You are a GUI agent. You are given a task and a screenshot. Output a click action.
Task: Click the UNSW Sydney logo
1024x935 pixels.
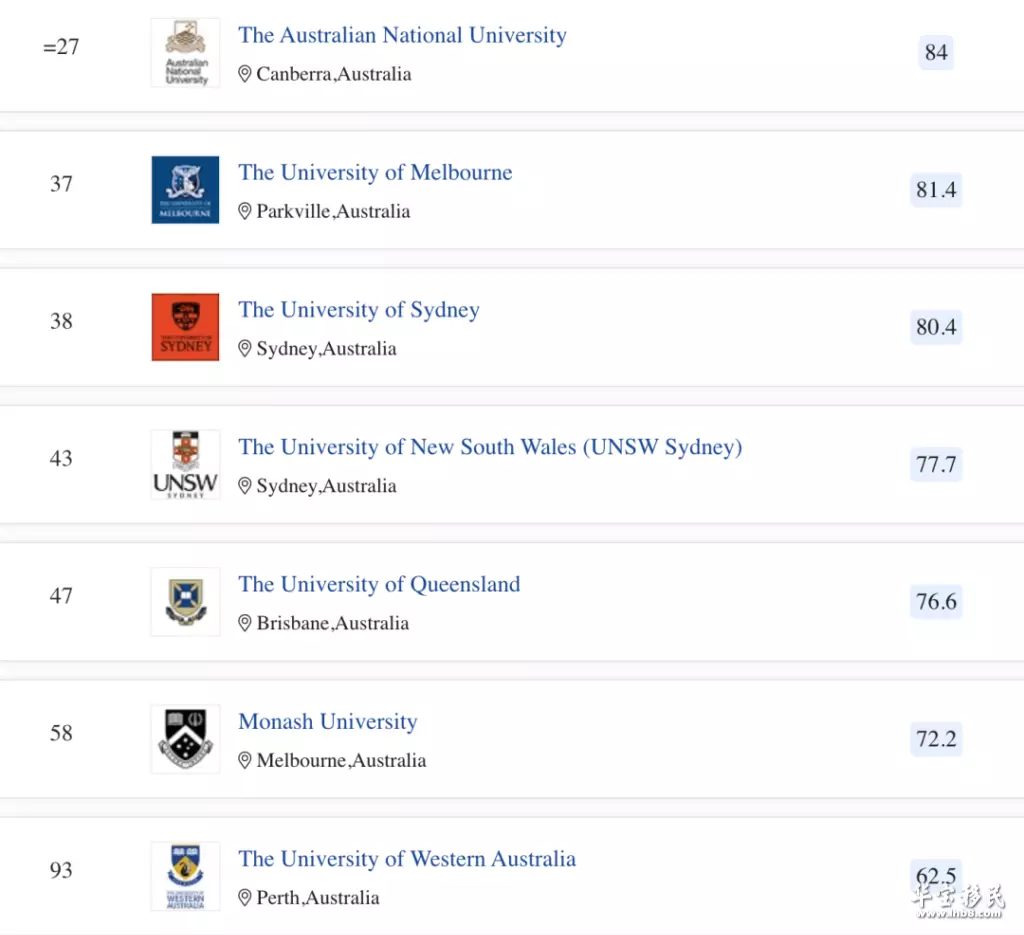coord(185,464)
